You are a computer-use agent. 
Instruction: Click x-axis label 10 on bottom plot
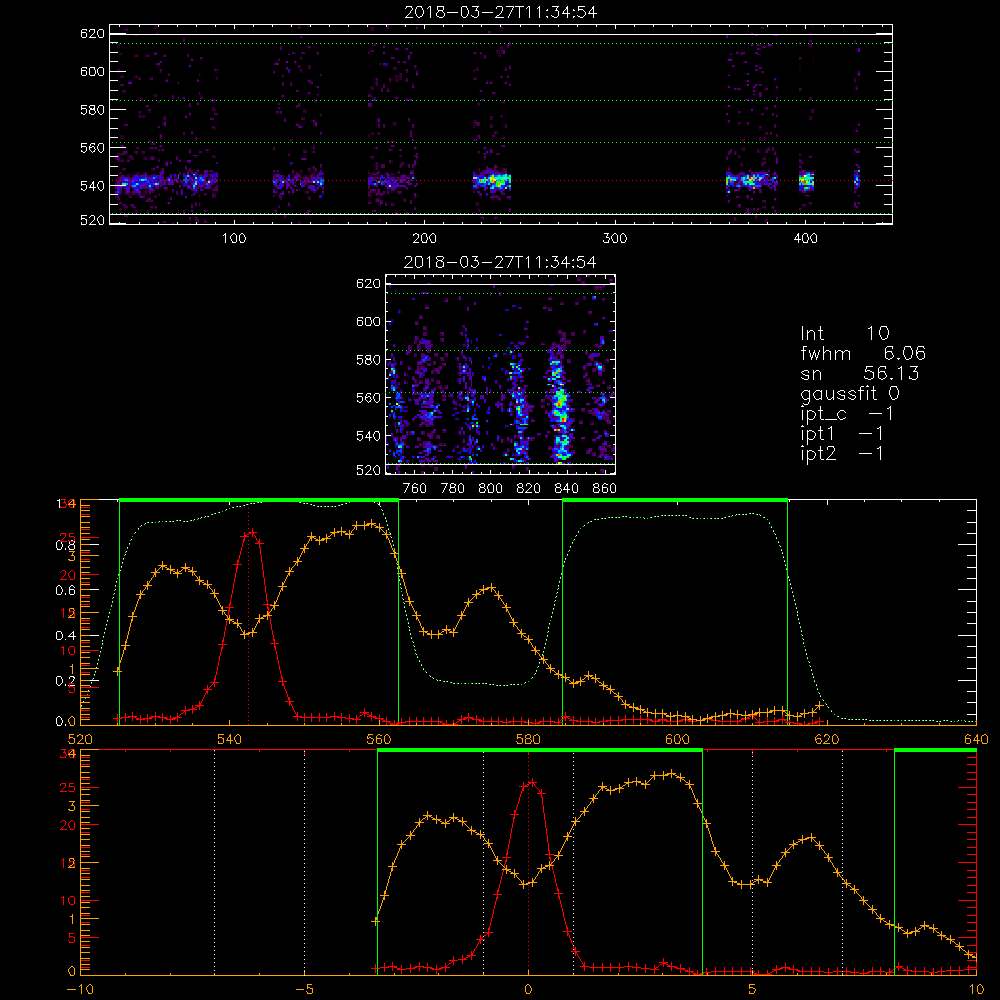pos(976,990)
